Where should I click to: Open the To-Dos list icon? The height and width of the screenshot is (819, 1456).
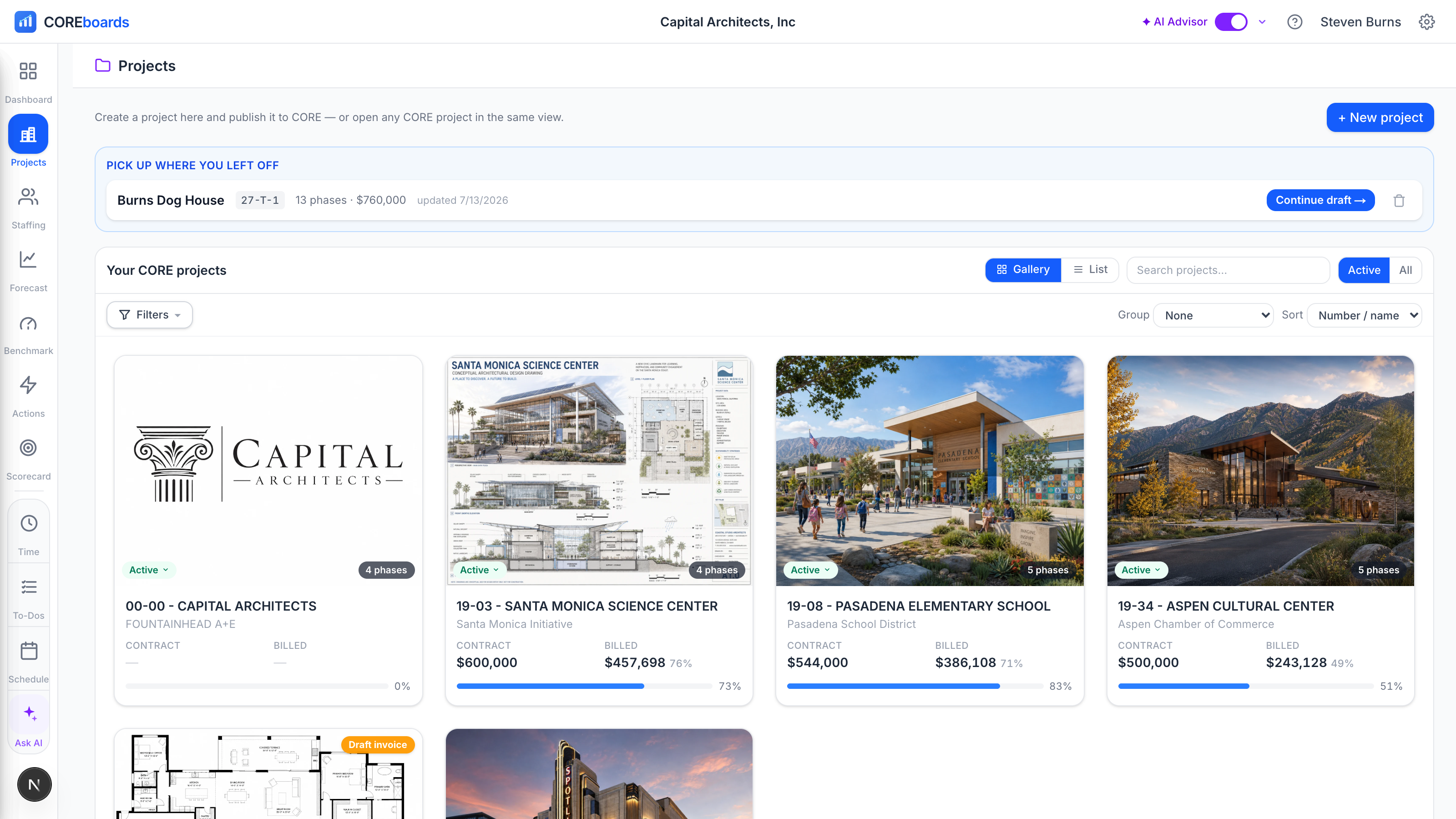29,587
